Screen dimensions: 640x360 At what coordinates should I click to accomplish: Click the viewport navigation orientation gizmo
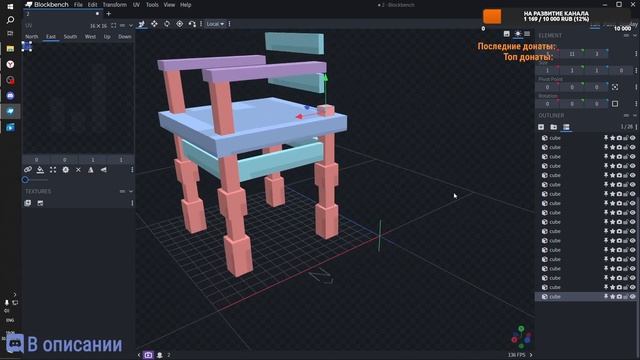click(521, 337)
